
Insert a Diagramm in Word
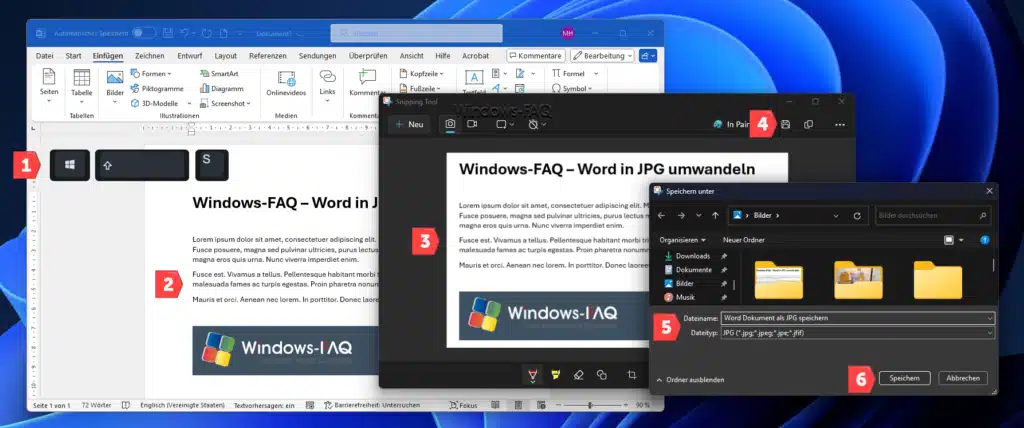(221, 89)
